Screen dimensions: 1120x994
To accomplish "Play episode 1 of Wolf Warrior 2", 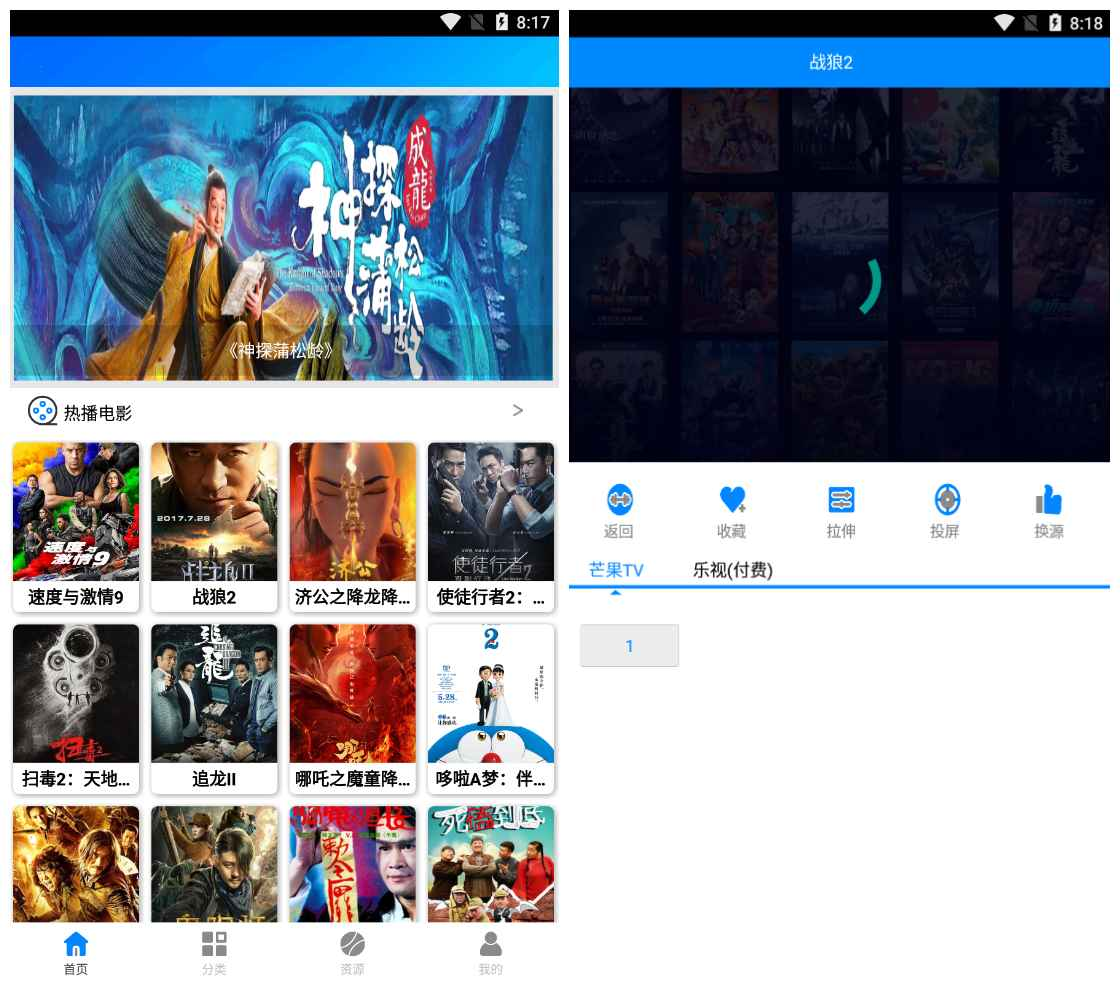I will click(x=629, y=646).
